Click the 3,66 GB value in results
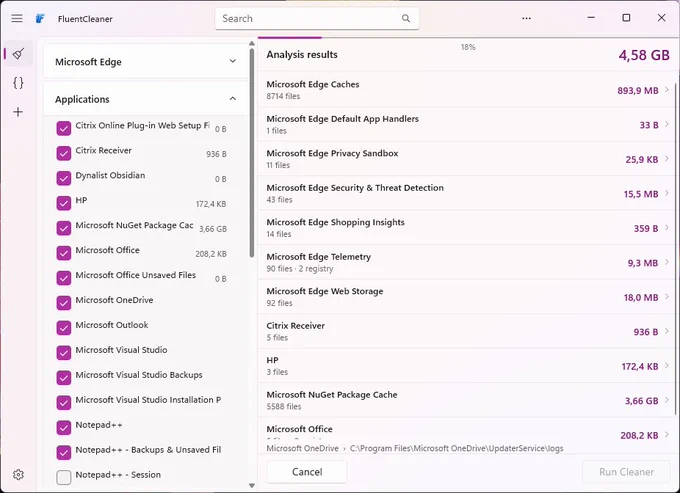 pos(641,401)
